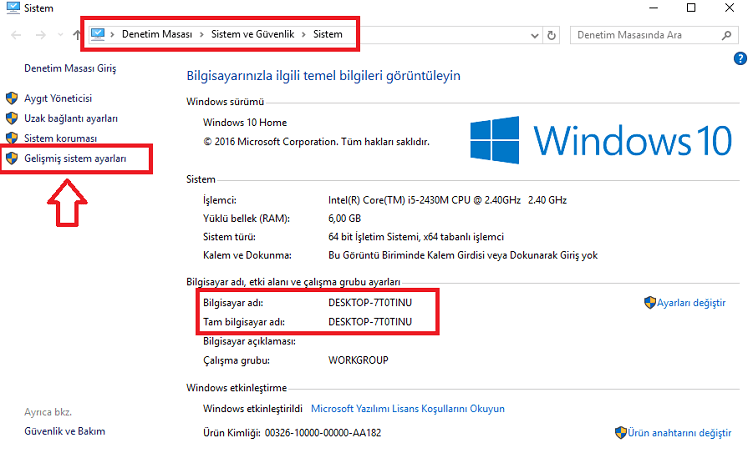Open Denetim Masası breadcrumb
Image resolution: width=748 pixels, height=453 pixels.
[x=157, y=34]
